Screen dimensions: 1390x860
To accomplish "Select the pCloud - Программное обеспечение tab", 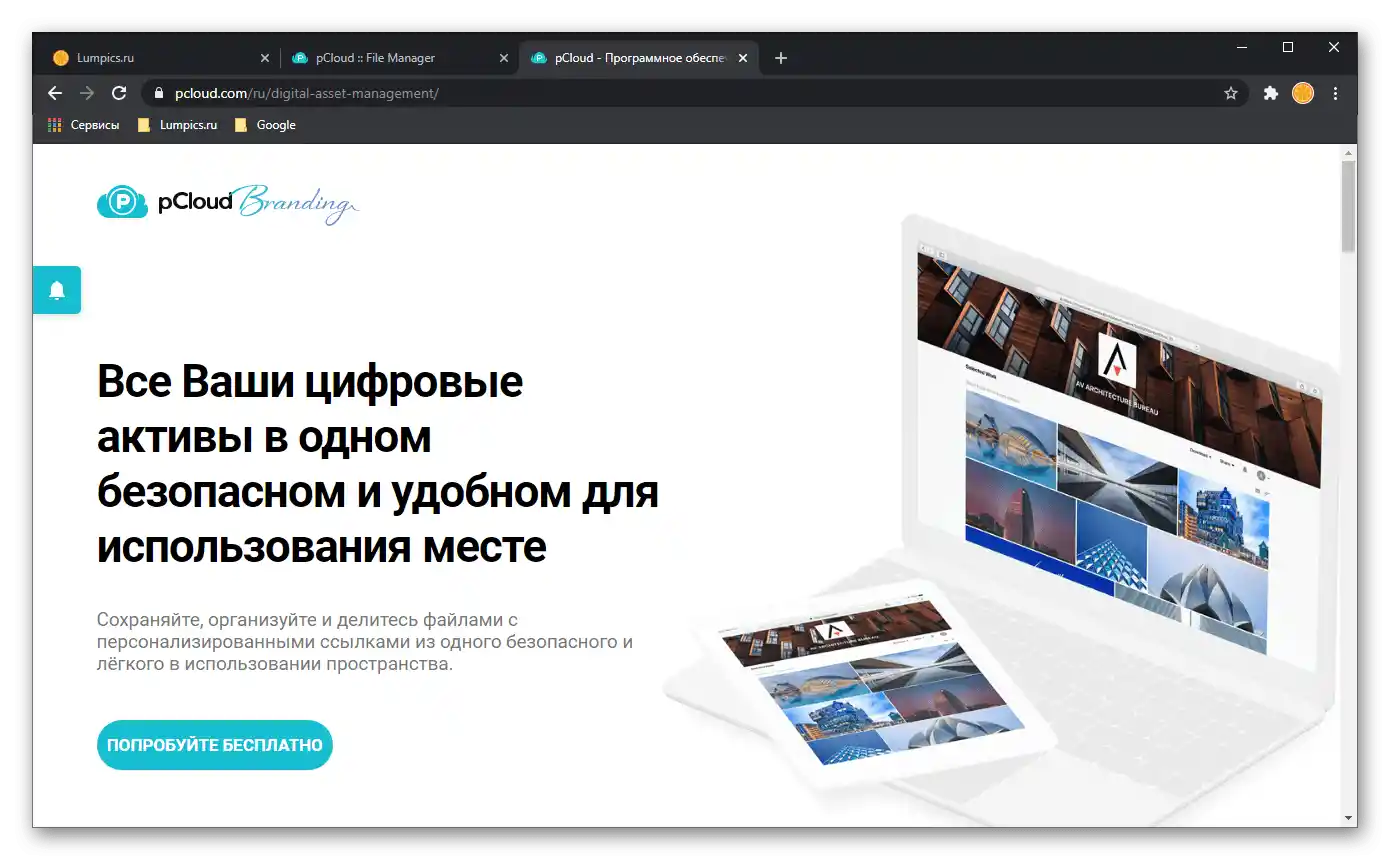I will [638, 58].
